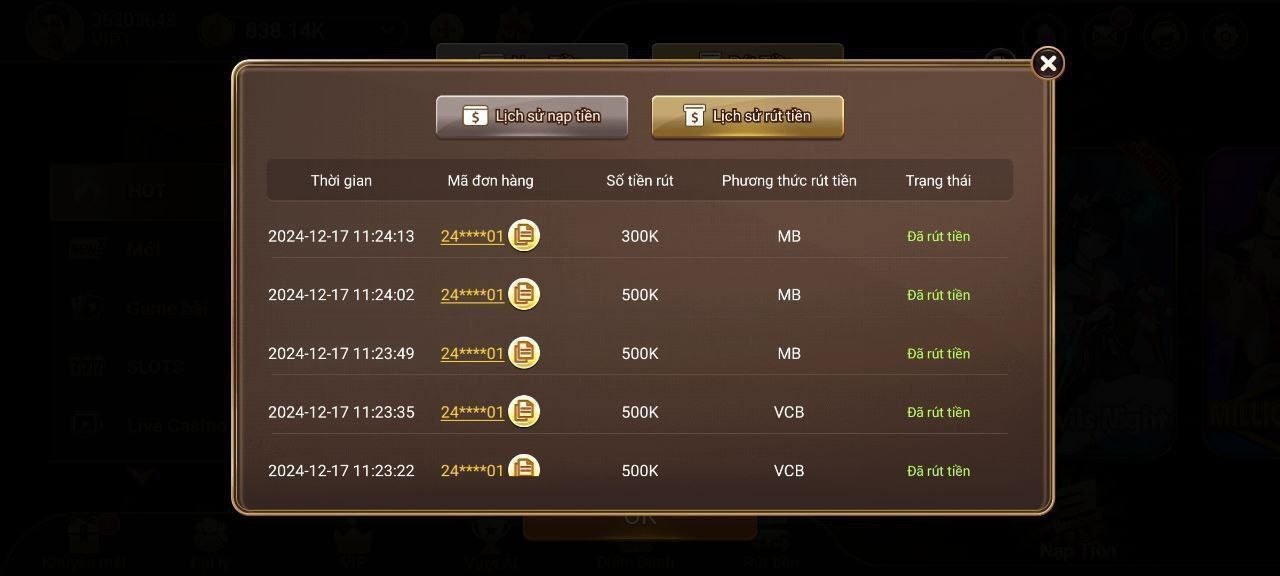Select the Lịch sử rút tiền tab
Viewport: 1280px width, 576px height.
point(748,116)
